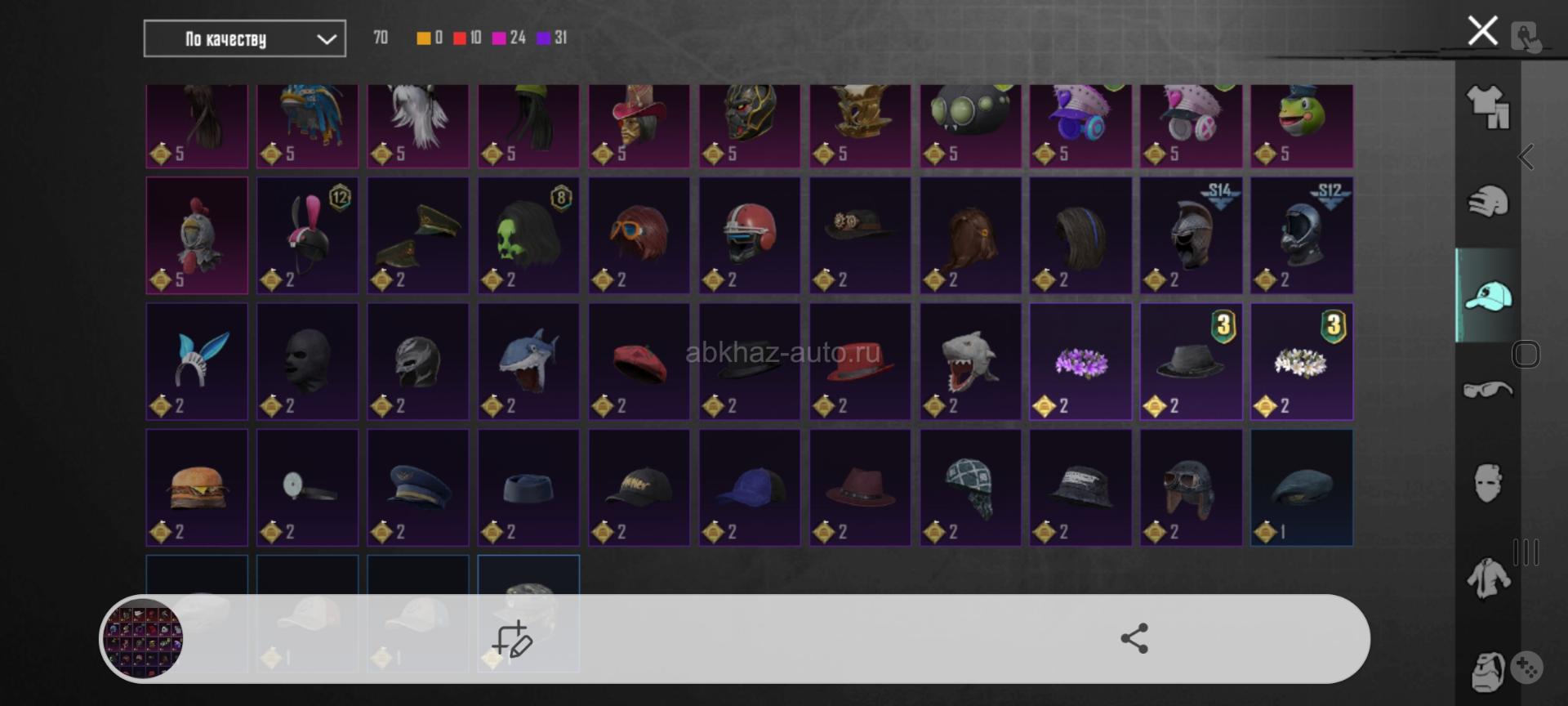Tap the Android home navigation button
Viewport: 1568px width, 706px height.
tap(1526, 354)
